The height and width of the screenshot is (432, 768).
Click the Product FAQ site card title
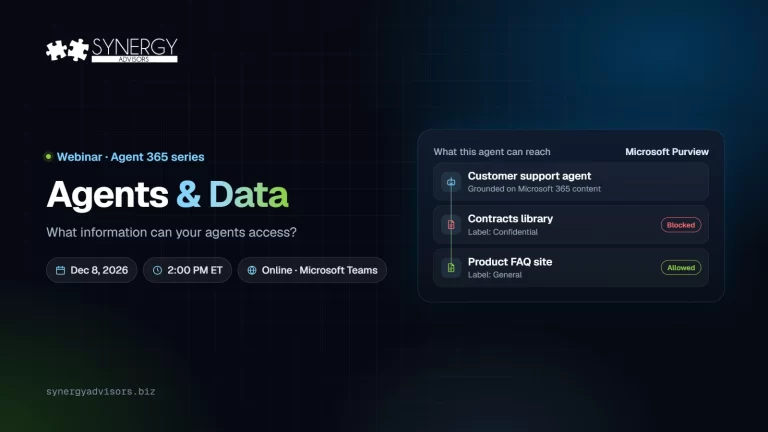[510, 262]
